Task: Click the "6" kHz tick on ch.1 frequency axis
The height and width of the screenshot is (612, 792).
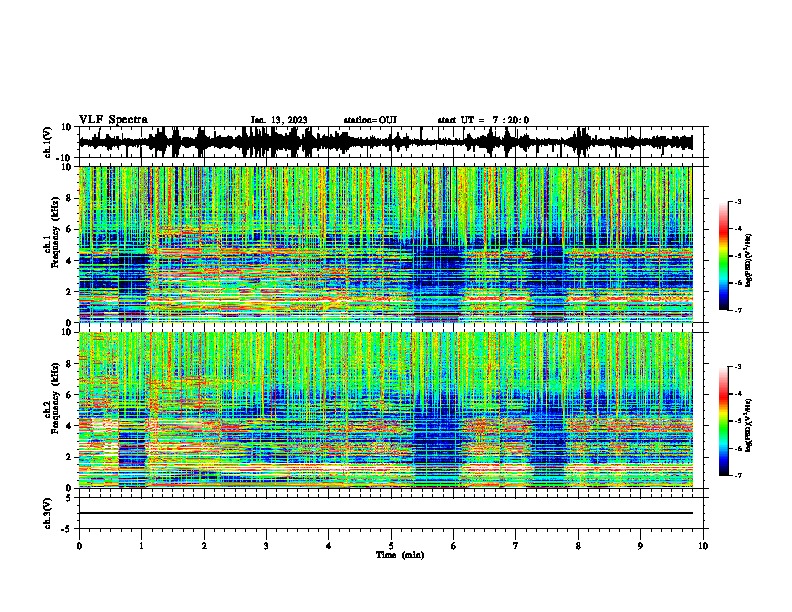Action: point(70,229)
